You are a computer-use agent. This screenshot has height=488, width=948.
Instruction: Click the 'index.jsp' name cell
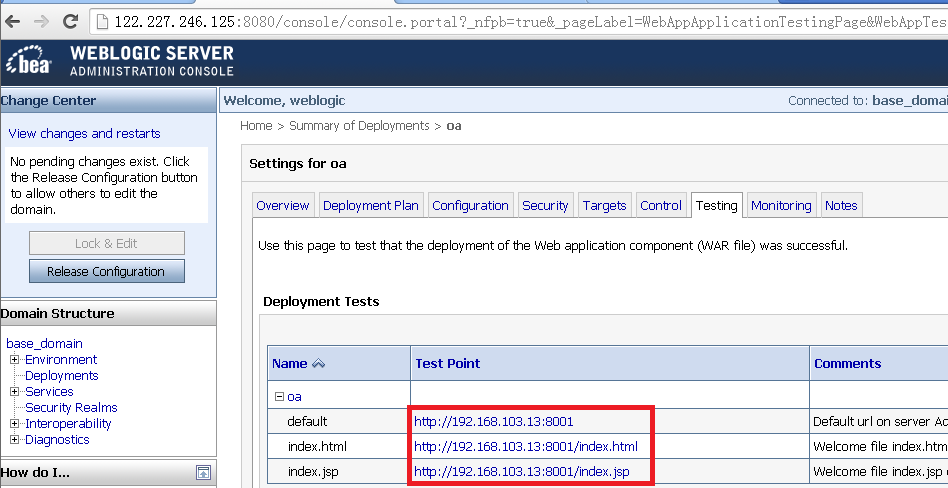pyautogui.click(x=313, y=472)
